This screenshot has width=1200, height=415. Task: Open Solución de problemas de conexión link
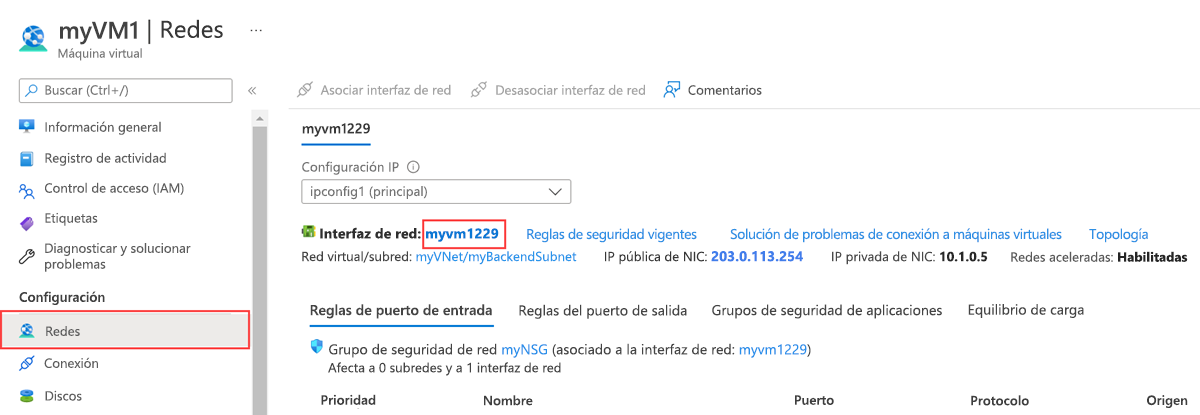[x=895, y=234]
